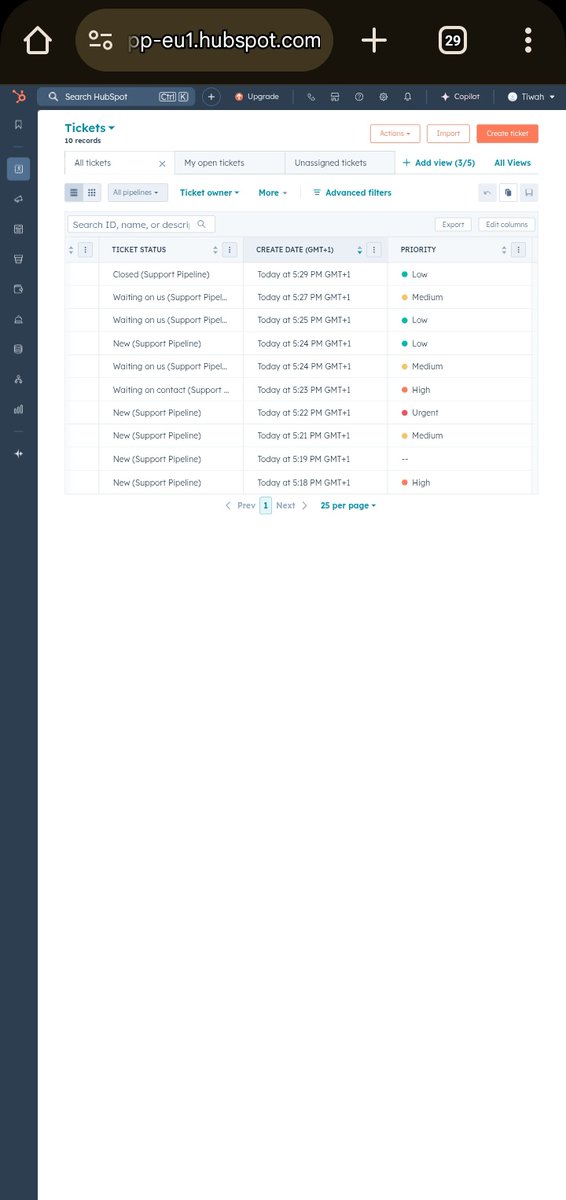
Task: Focus the Search HubSpot field
Action: [117, 97]
